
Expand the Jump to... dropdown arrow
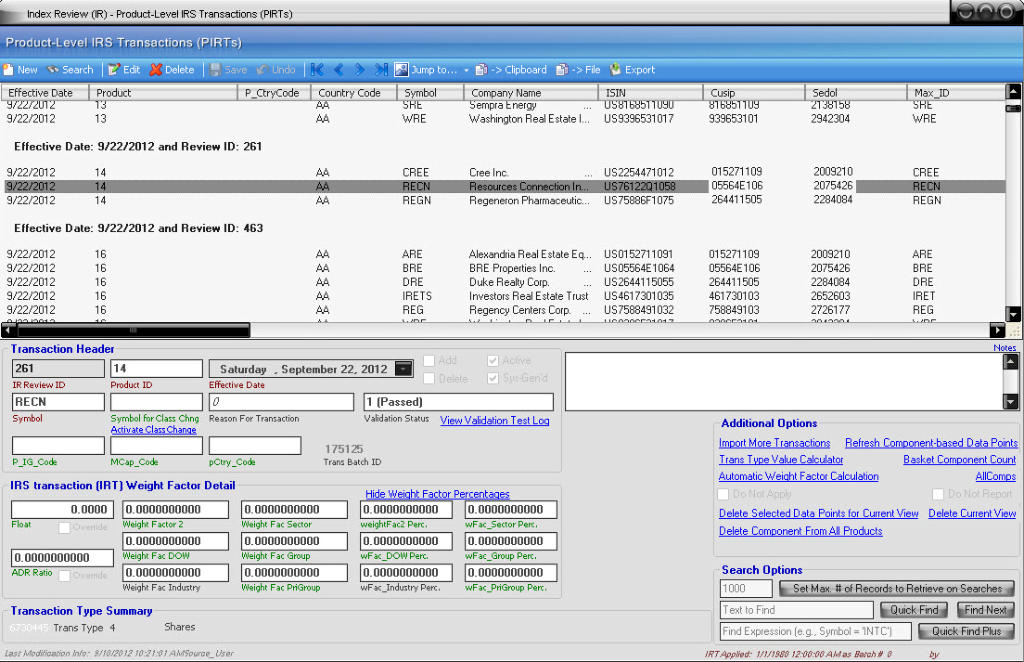(x=466, y=71)
